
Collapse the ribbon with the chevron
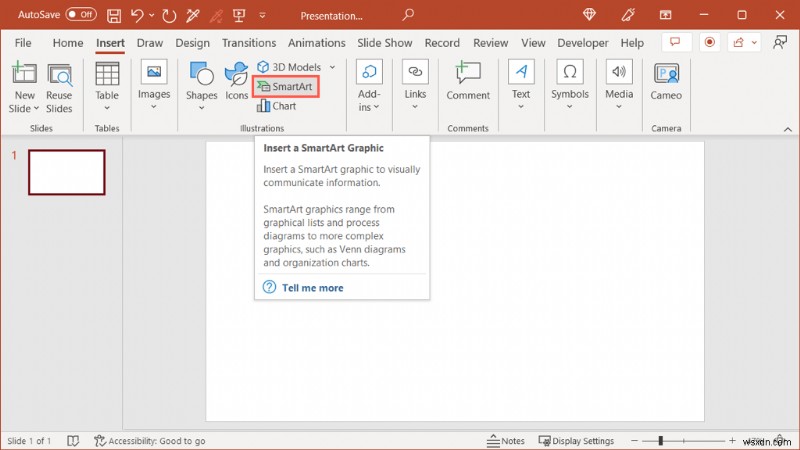point(787,129)
